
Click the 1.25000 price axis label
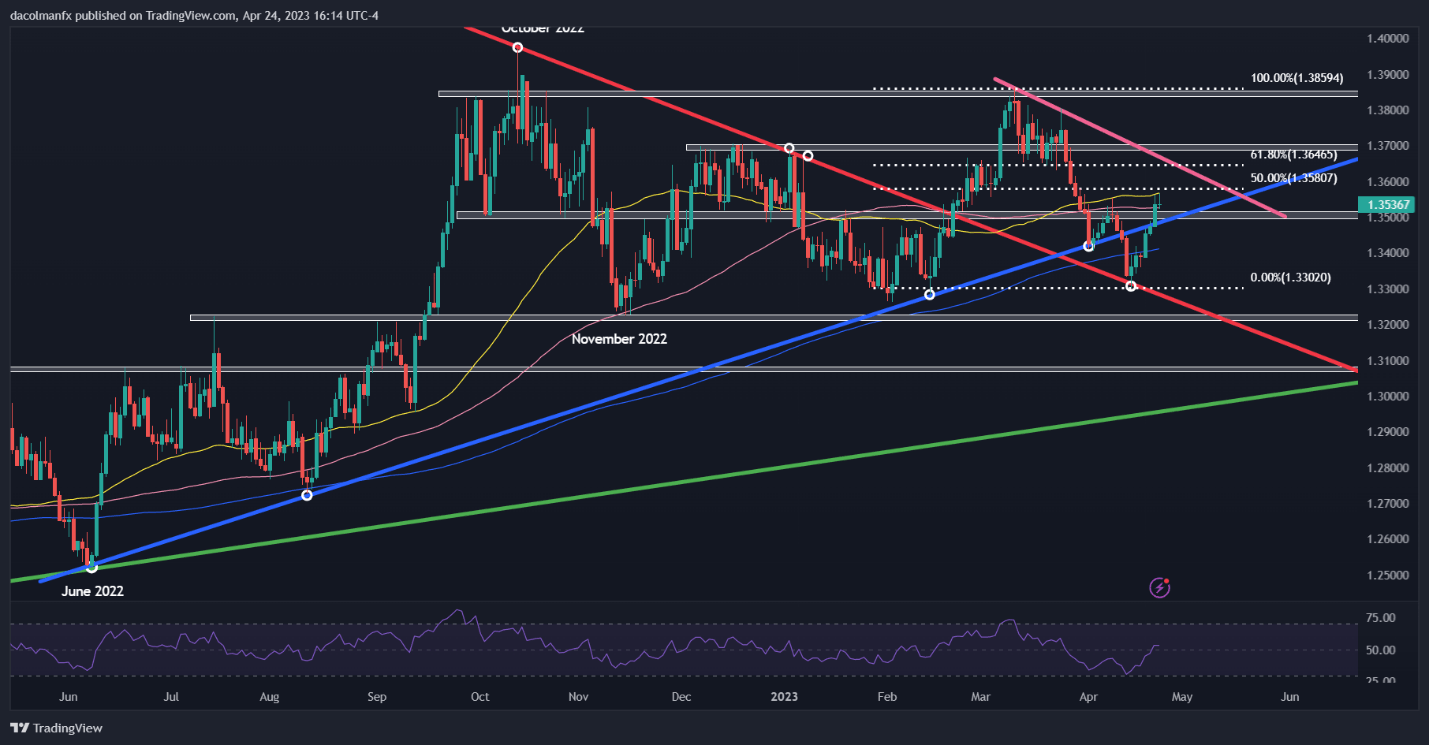point(1388,576)
